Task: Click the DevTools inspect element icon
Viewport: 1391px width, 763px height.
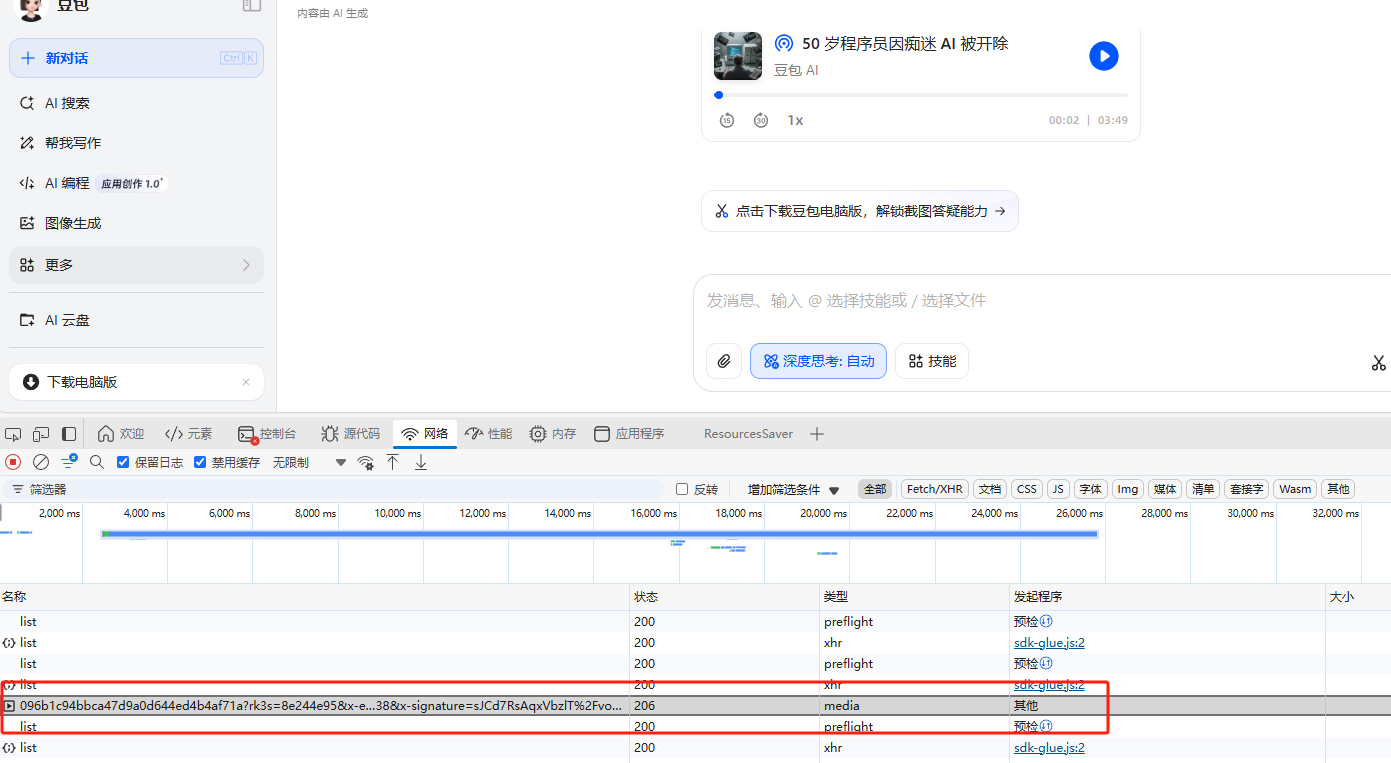Action: 13,434
